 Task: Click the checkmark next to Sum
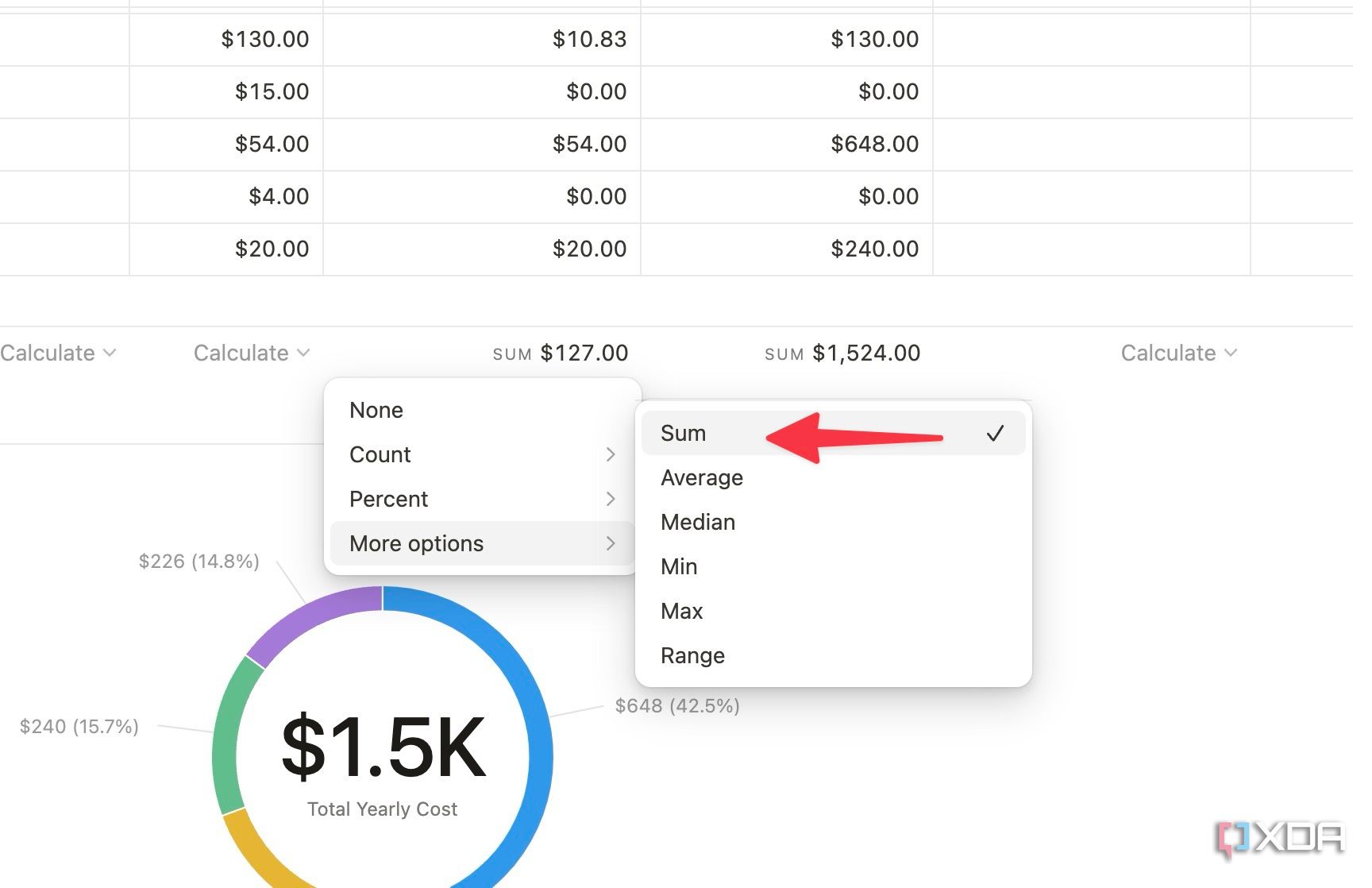pyautogui.click(x=995, y=433)
